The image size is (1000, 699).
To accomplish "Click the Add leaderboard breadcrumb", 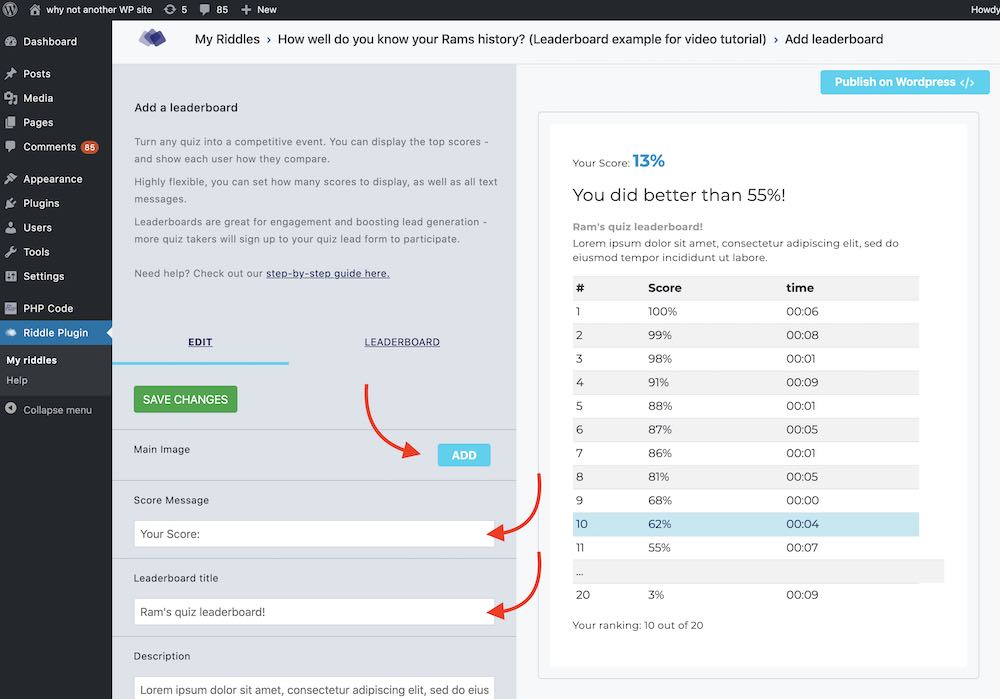I will point(834,39).
